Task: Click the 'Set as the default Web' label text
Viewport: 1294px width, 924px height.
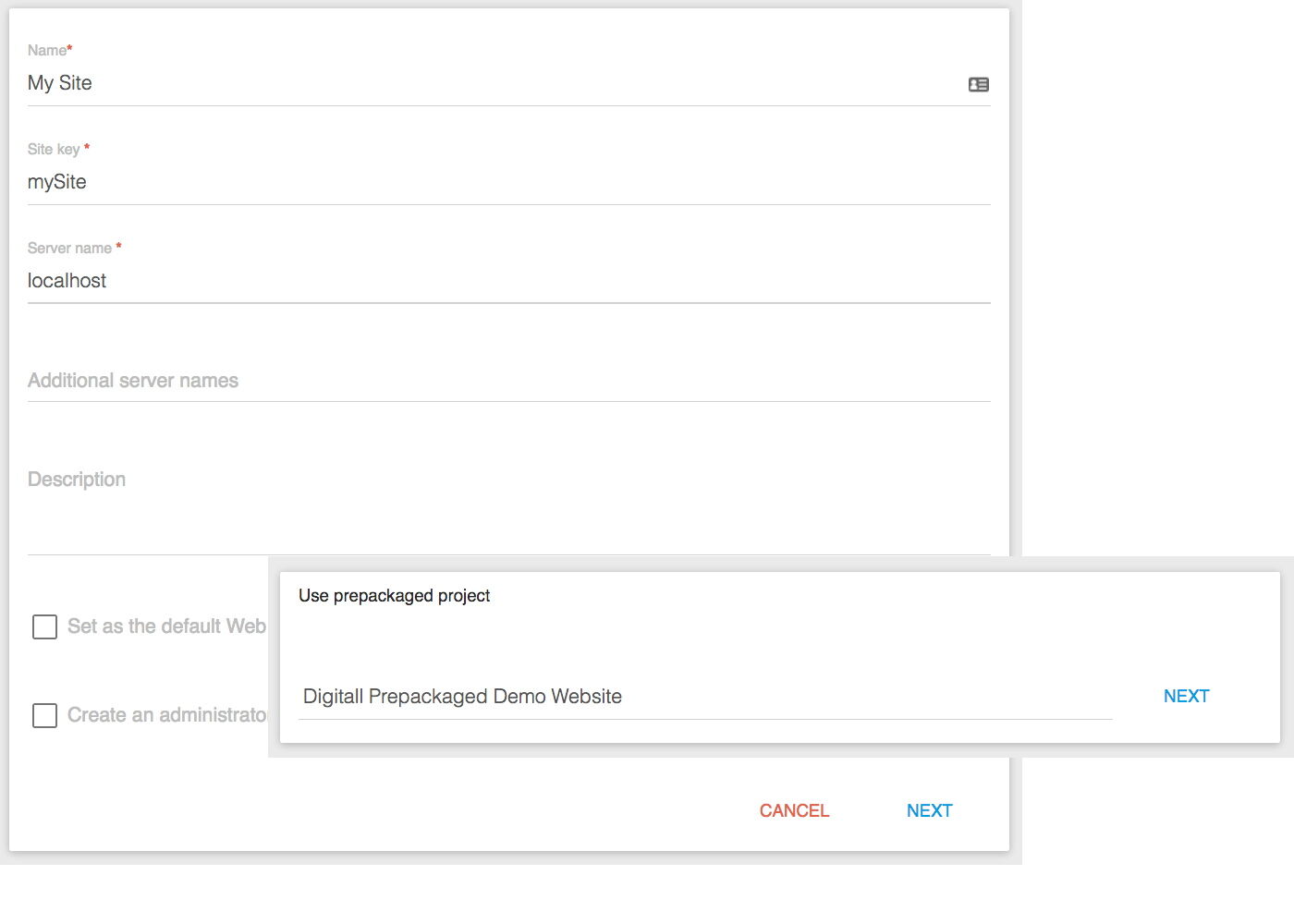Action: click(166, 626)
